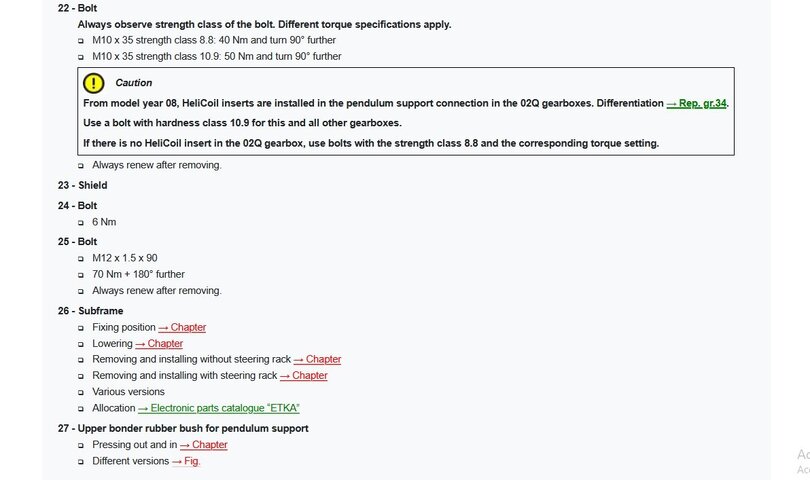Viewport: 810px width, 480px height.
Task: Click the bullet square beside "Various versions"
Action: click(x=81, y=392)
